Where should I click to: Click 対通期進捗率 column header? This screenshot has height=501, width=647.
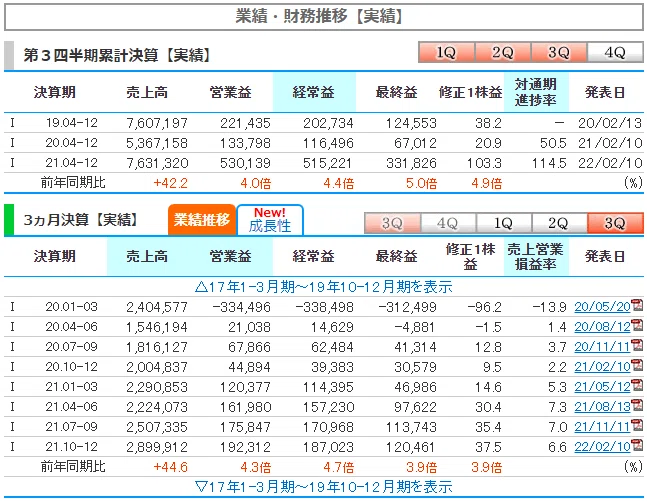[536, 92]
